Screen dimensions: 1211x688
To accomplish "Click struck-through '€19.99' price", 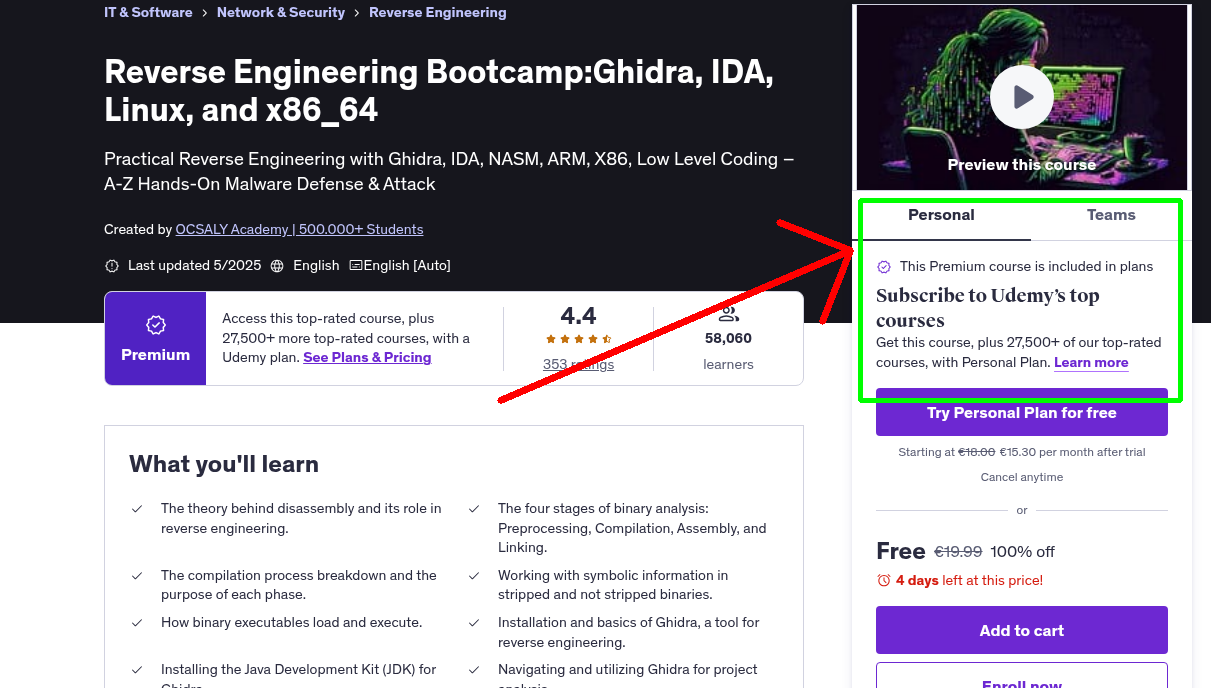I will pyautogui.click(x=958, y=552).
